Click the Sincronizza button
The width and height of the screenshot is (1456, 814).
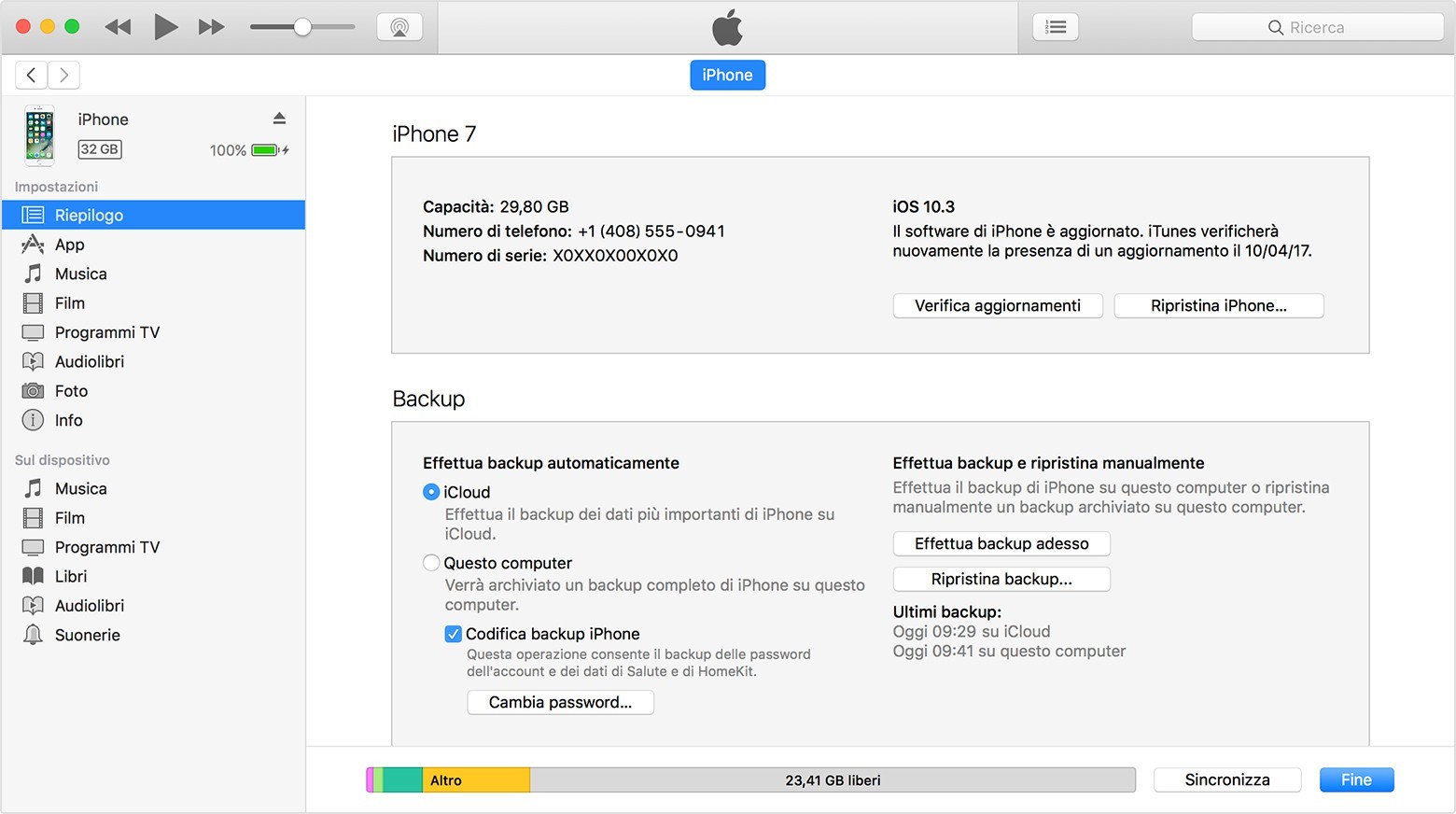[1226, 779]
